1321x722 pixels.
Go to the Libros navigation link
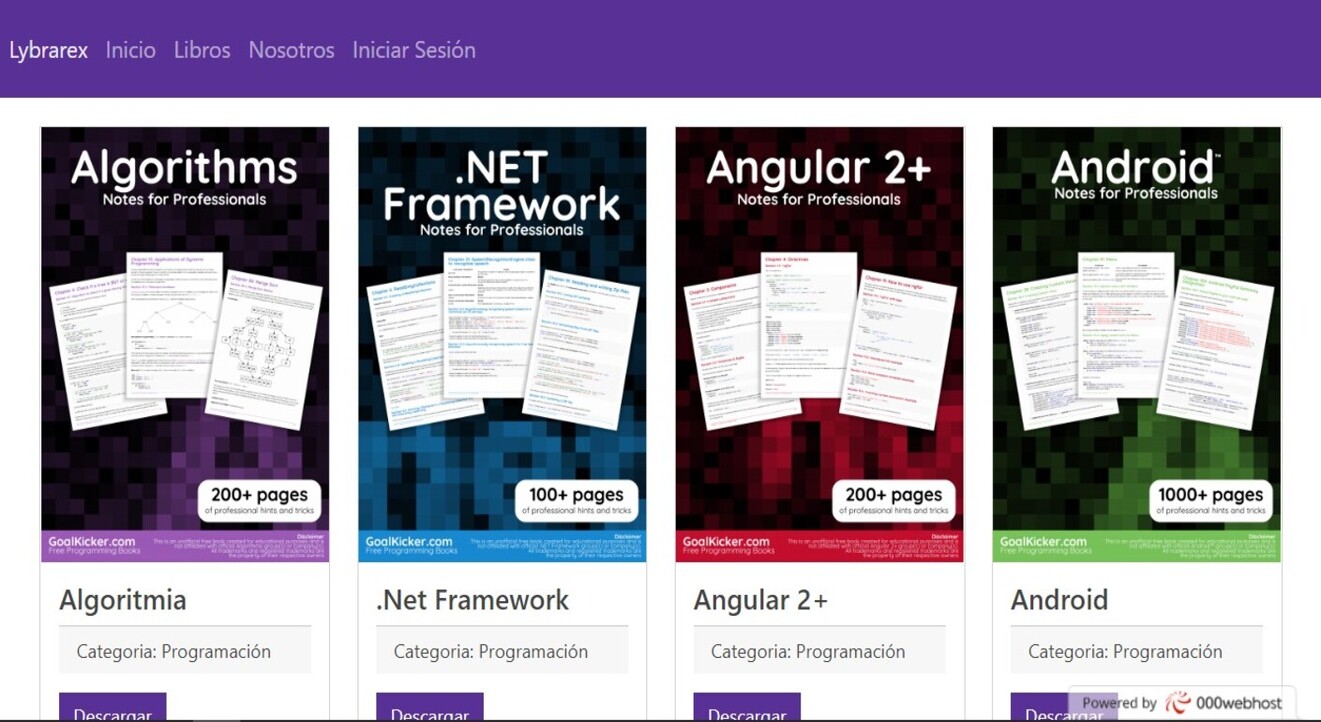coord(202,50)
